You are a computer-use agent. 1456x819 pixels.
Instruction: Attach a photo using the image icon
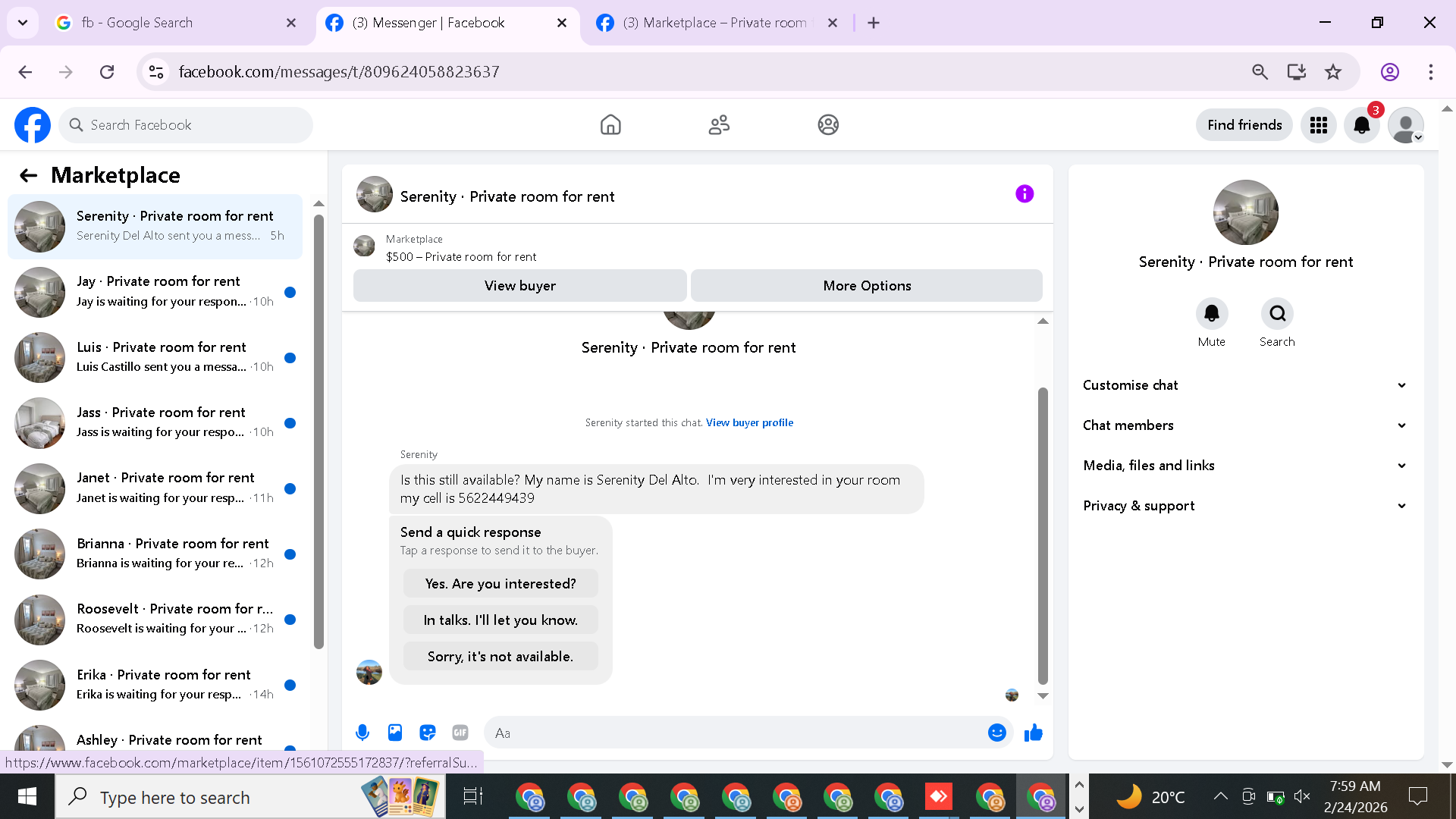click(x=395, y=733)
